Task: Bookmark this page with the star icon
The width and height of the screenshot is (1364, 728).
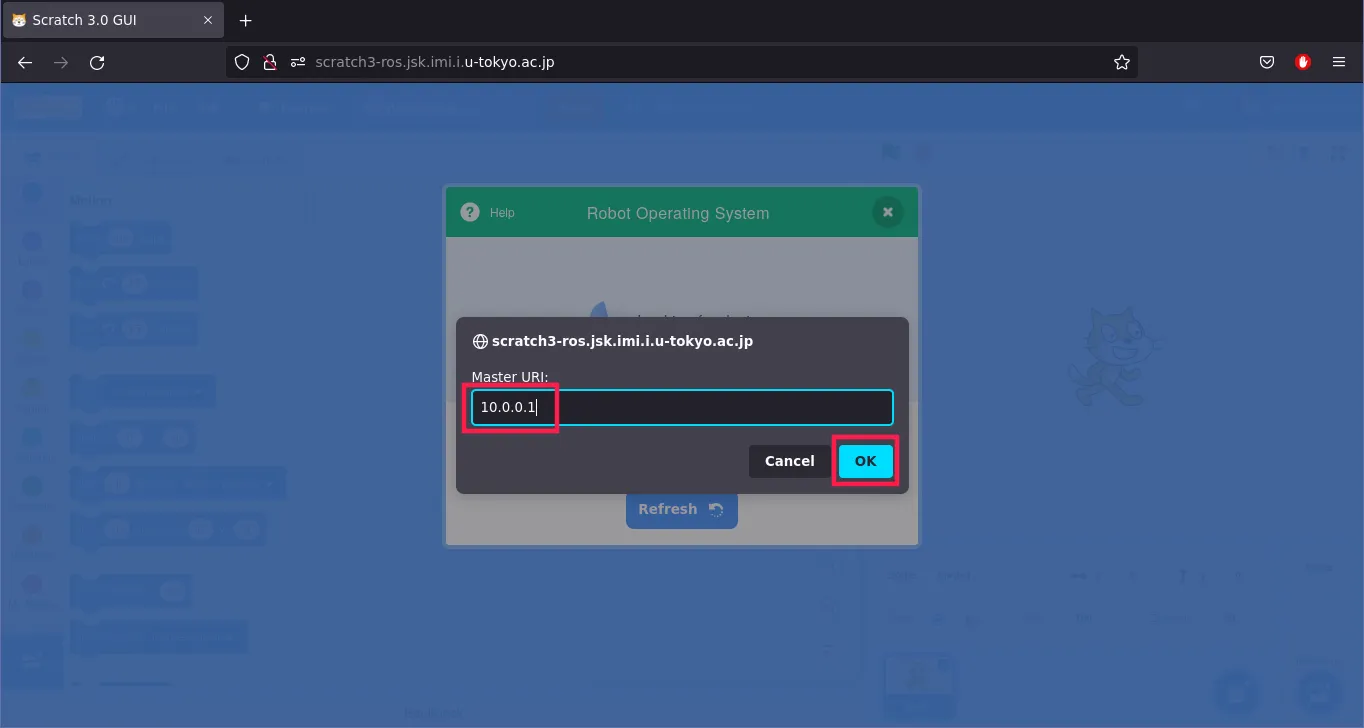Action: [1121, 62]
